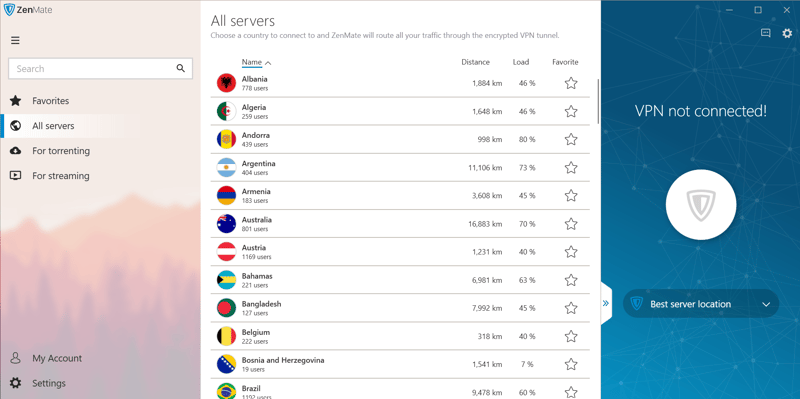Click the Albania flag icon
Screen dimensions: 800x399
click(226, 83)
